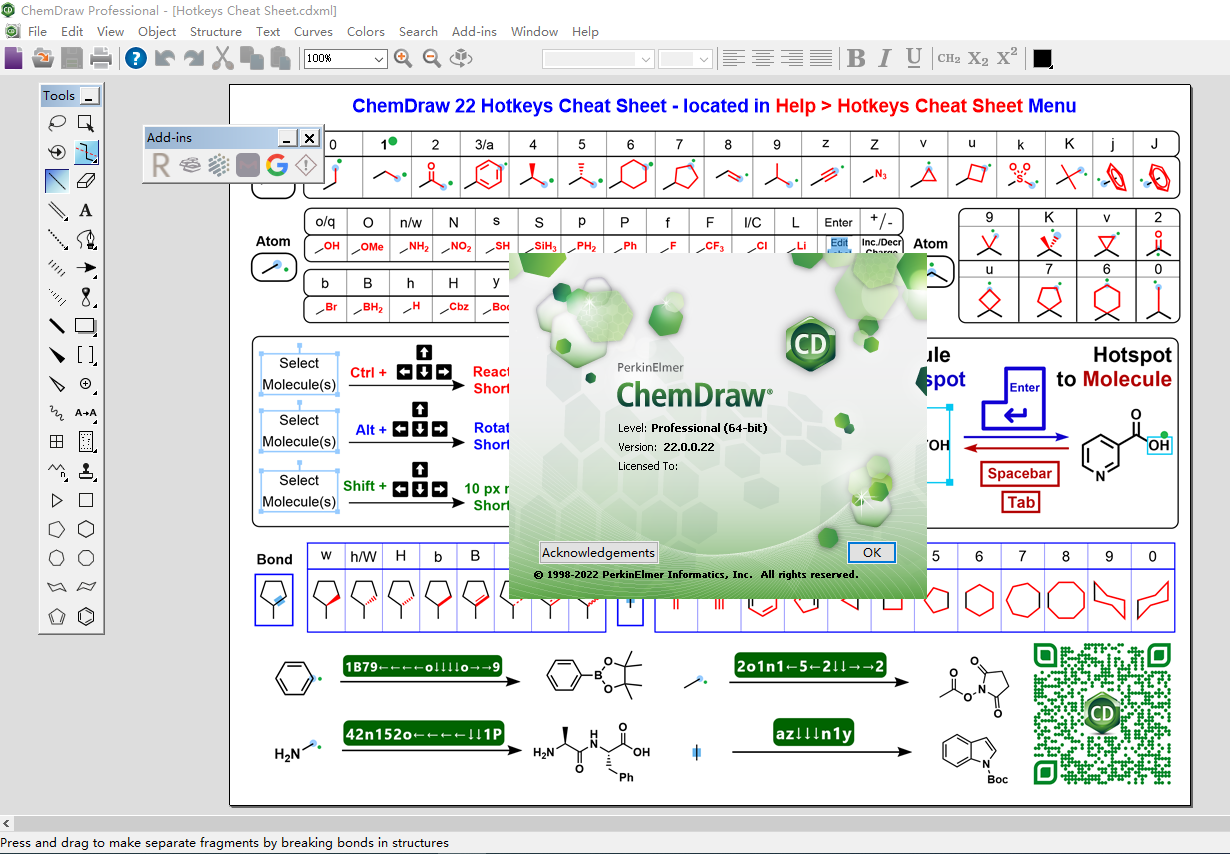The height and width of the screenshot is (854, 1230).
Task: Toggle Subscript X2 formatting
Action: 978,59
